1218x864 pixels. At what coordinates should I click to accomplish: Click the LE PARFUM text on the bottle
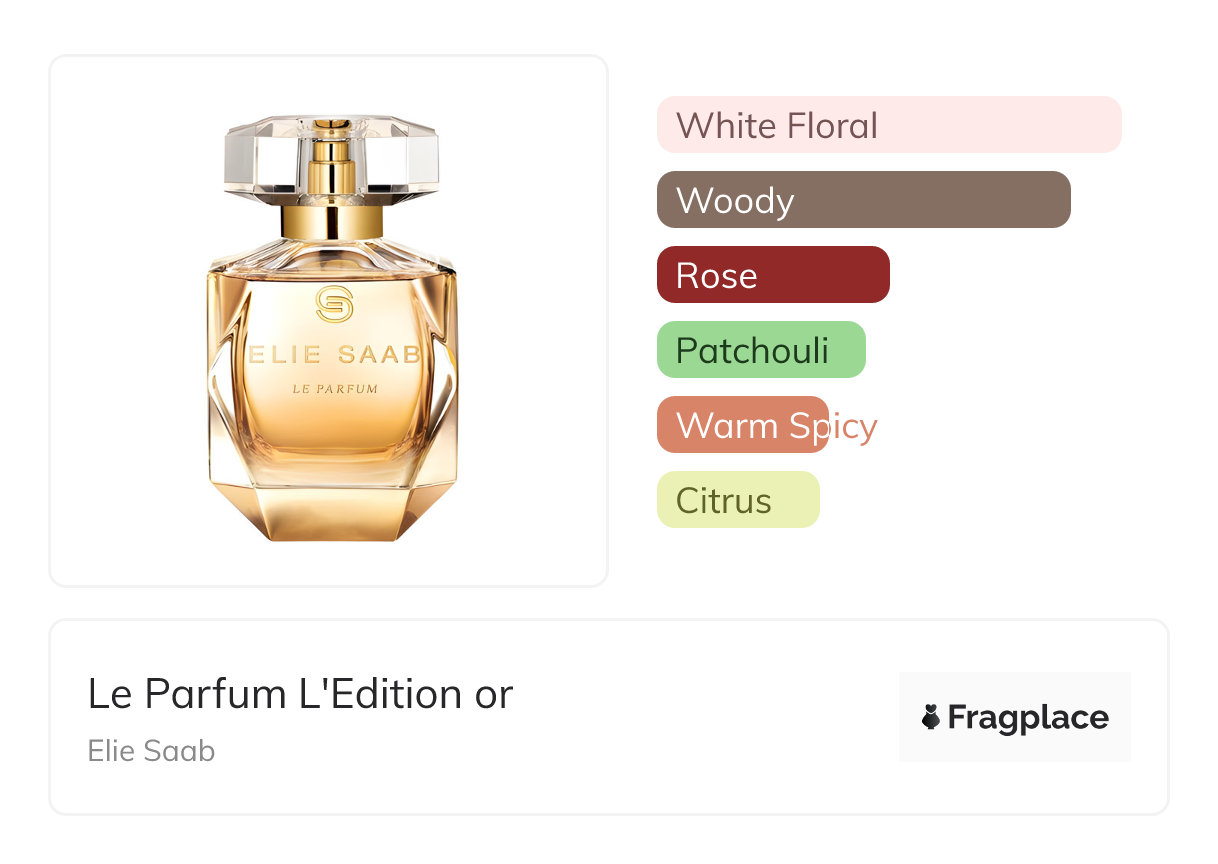point(334,389)
